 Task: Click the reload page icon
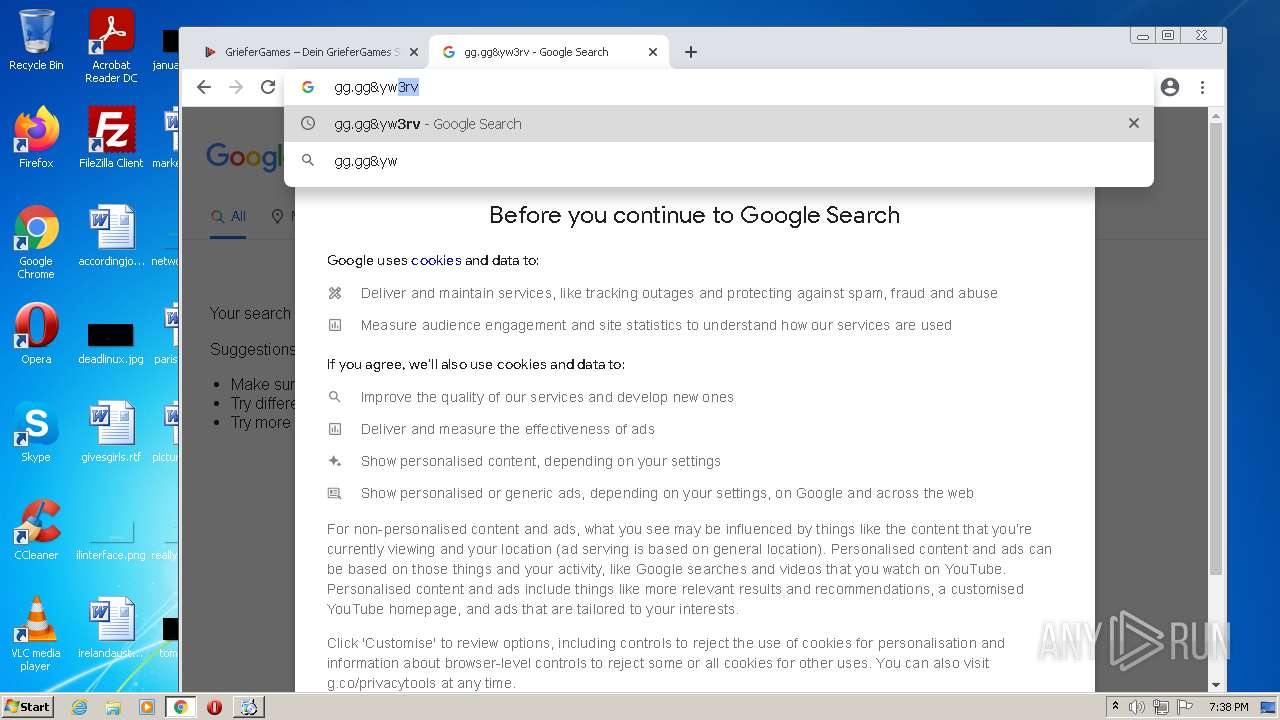point(268,87)
